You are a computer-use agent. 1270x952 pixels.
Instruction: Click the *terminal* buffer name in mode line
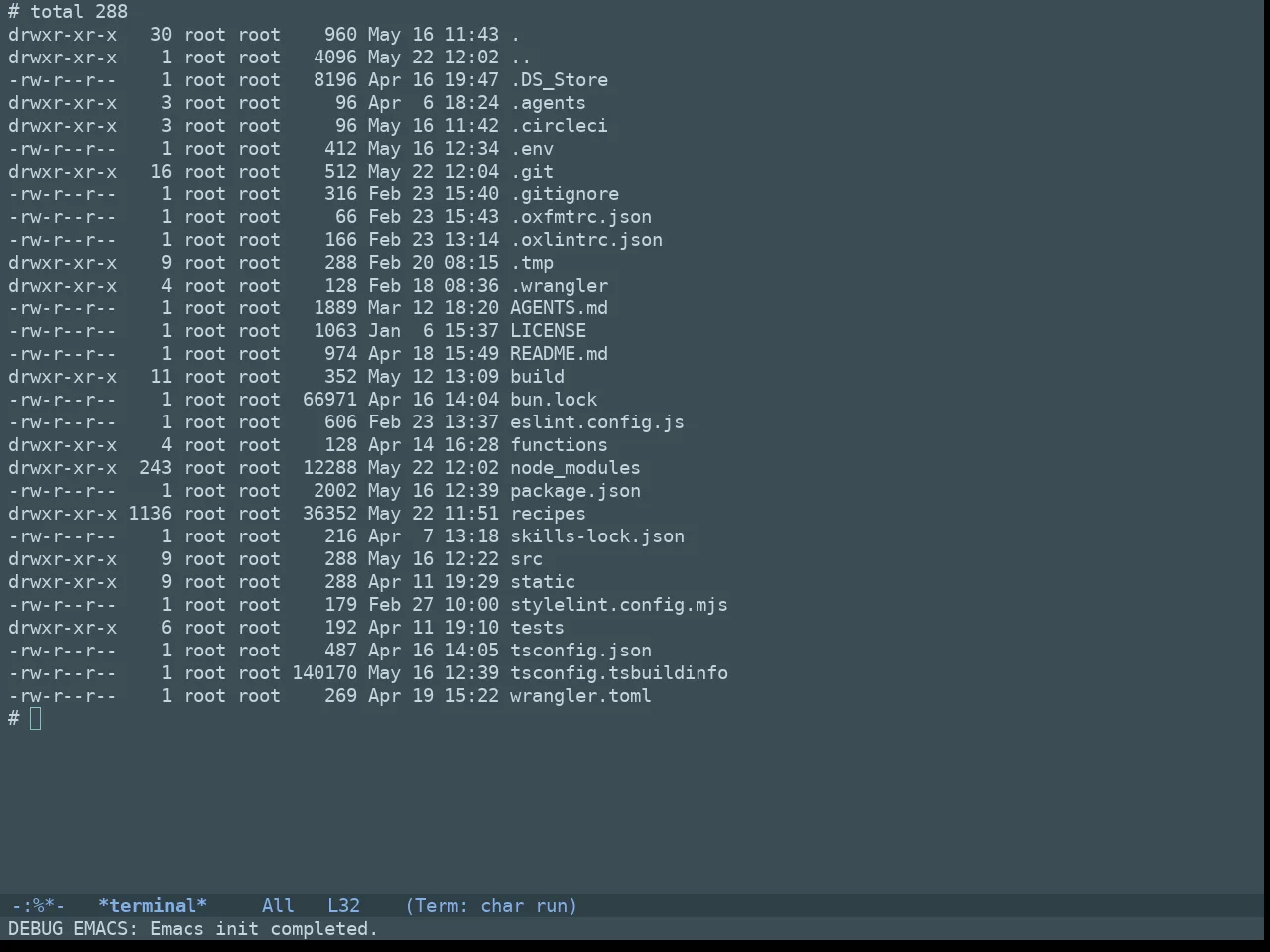[x=153, y=906]
